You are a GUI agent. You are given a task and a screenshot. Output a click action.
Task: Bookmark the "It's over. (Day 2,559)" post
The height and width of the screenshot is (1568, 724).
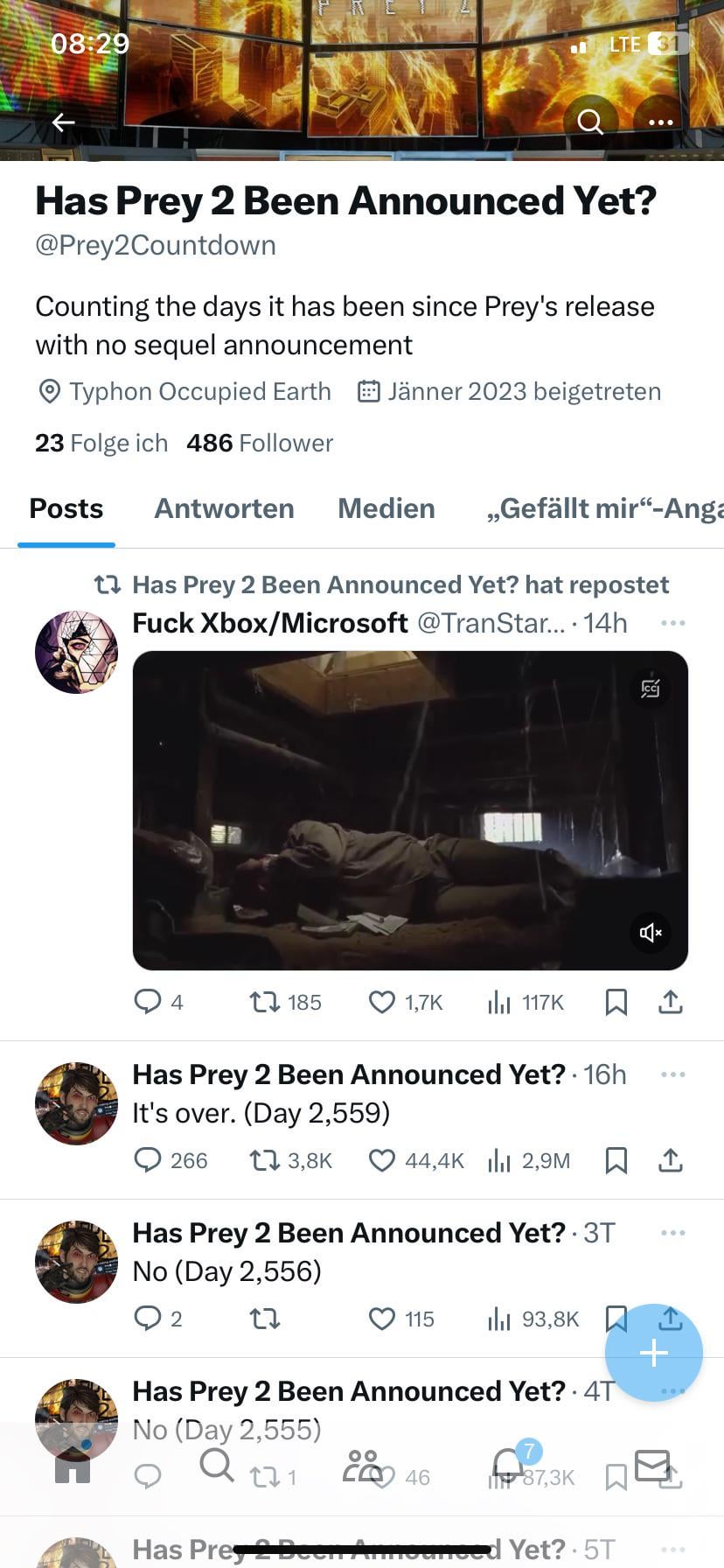616,1160
